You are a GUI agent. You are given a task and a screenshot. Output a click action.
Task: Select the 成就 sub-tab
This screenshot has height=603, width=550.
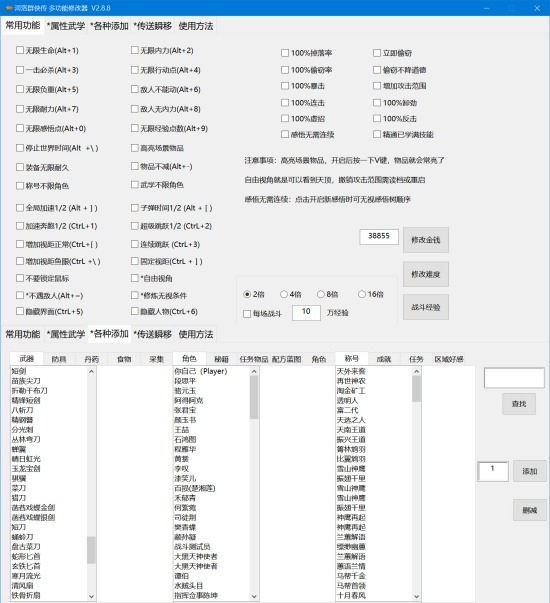pos(384,359)
